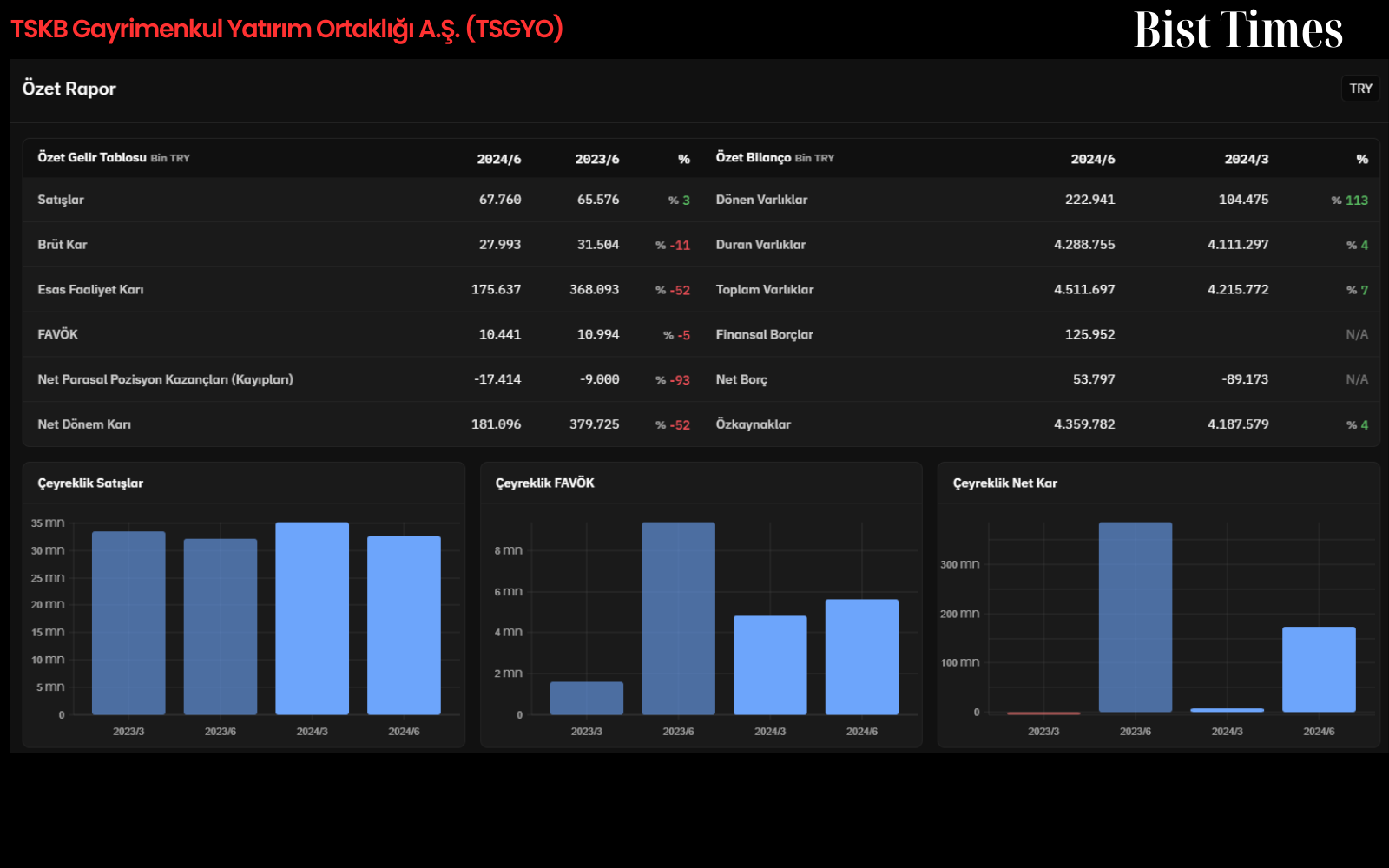Click the 2024/3 bar in Çeyreklik Satışlar chart

coord(313,619)
